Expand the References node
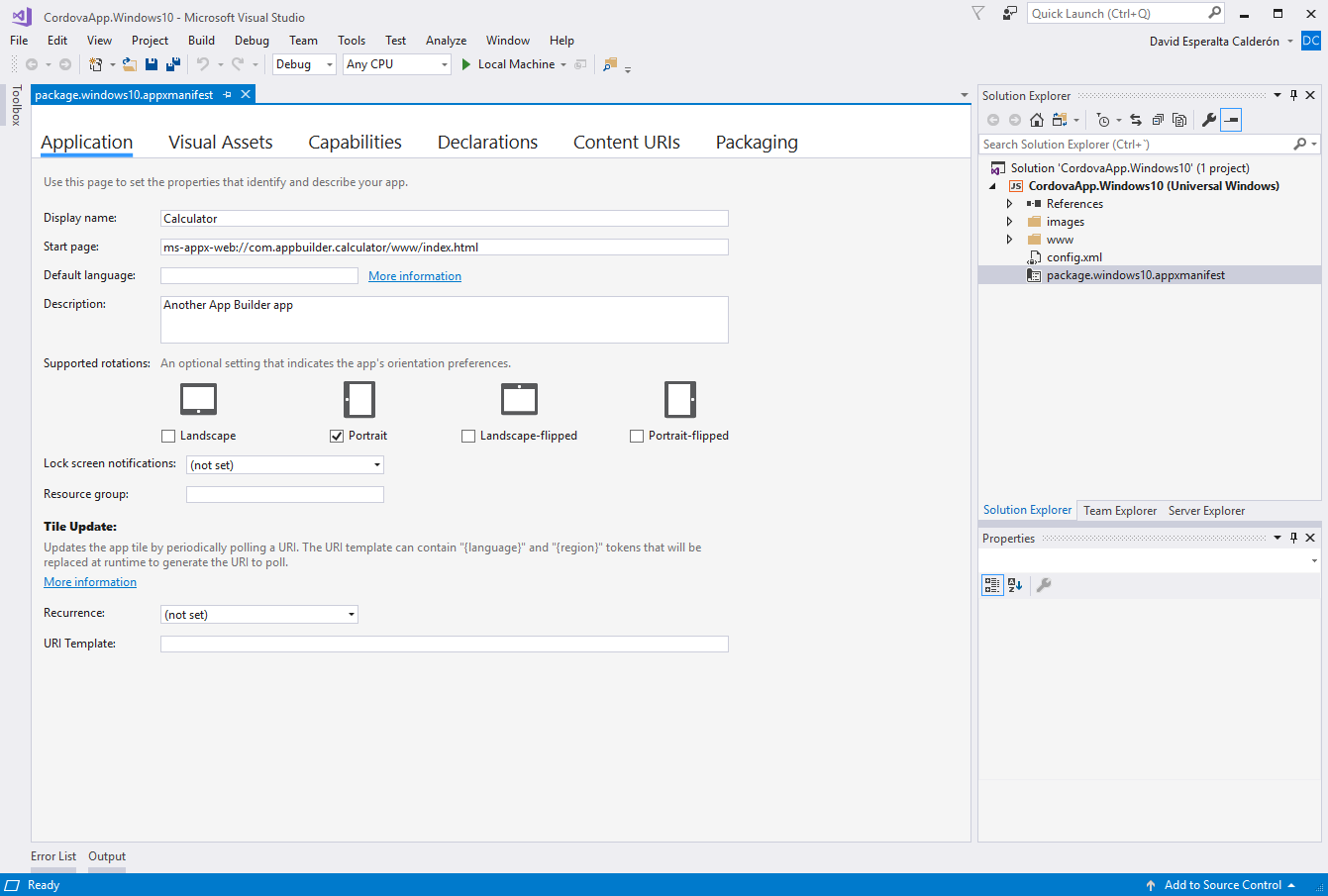 click(x=1010, y=204)
